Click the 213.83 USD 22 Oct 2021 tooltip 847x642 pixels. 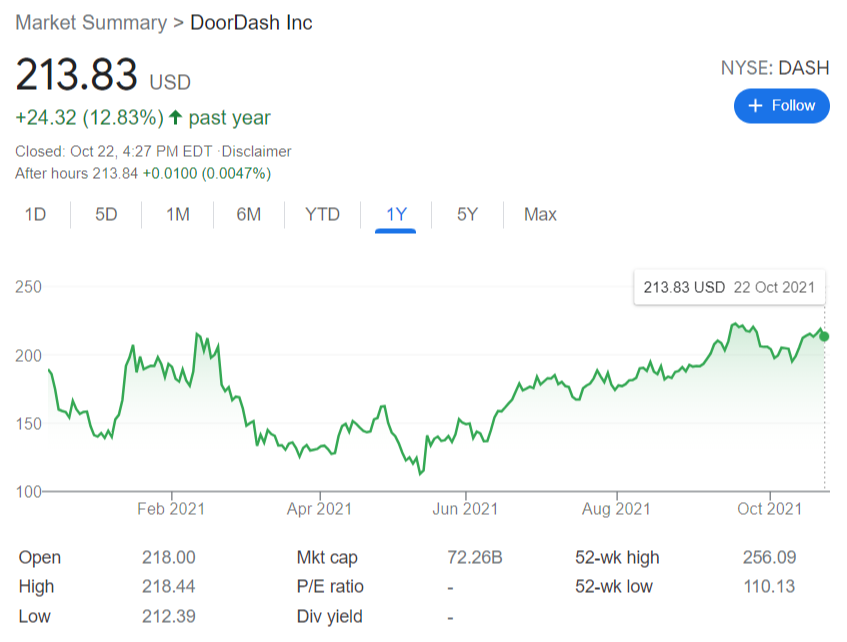pyautogui.click(x=729, y=287)
